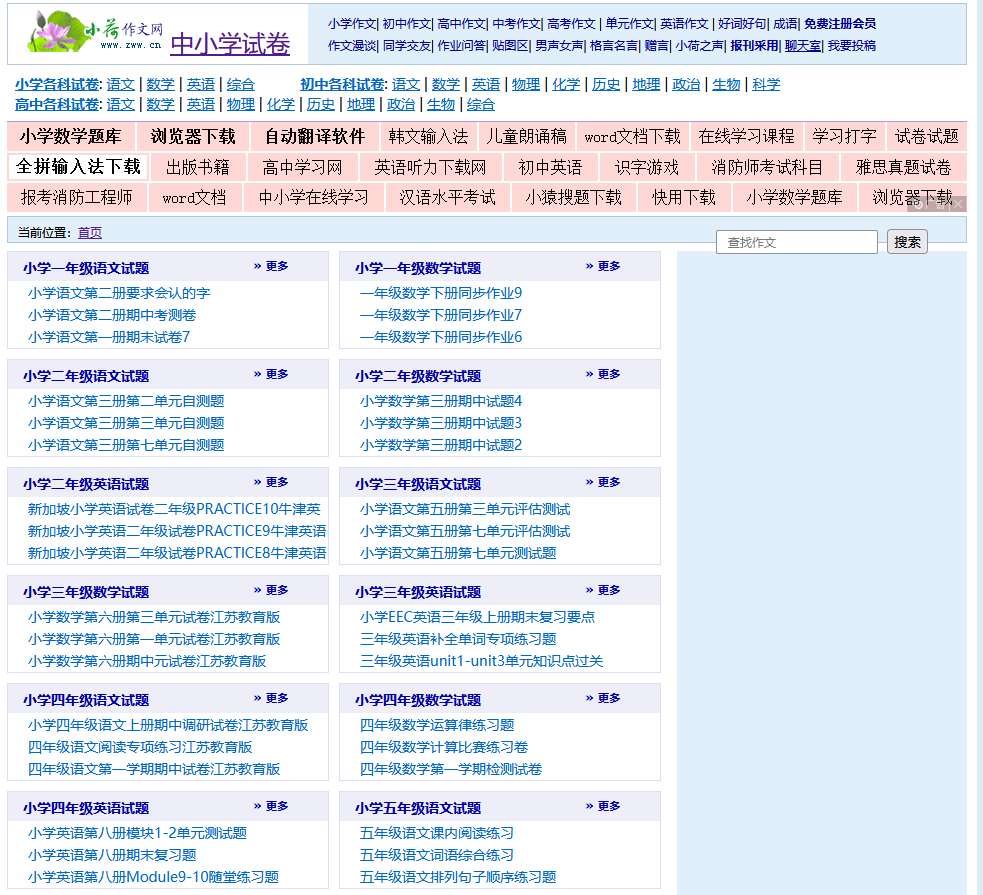
Task: Go to 高考作文 in top navigation
Action: click(x=571, y=24)
